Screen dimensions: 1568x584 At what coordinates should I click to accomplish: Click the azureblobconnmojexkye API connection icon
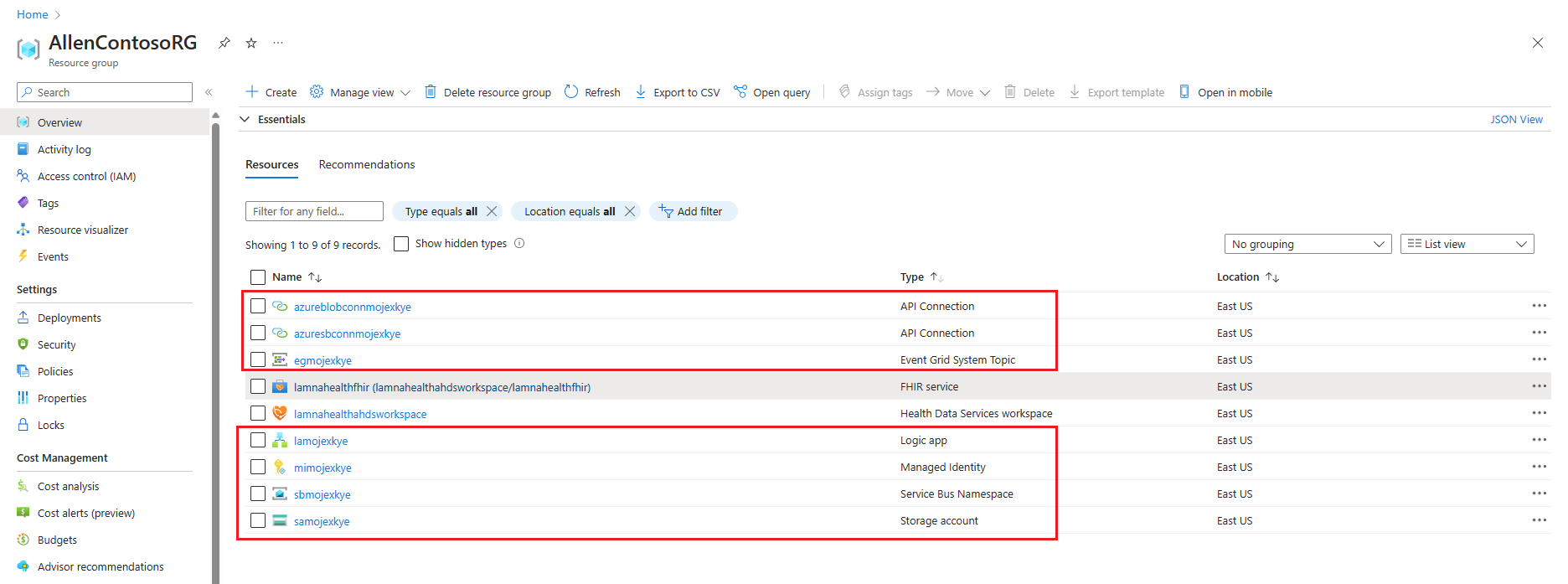tap(280, 307)
